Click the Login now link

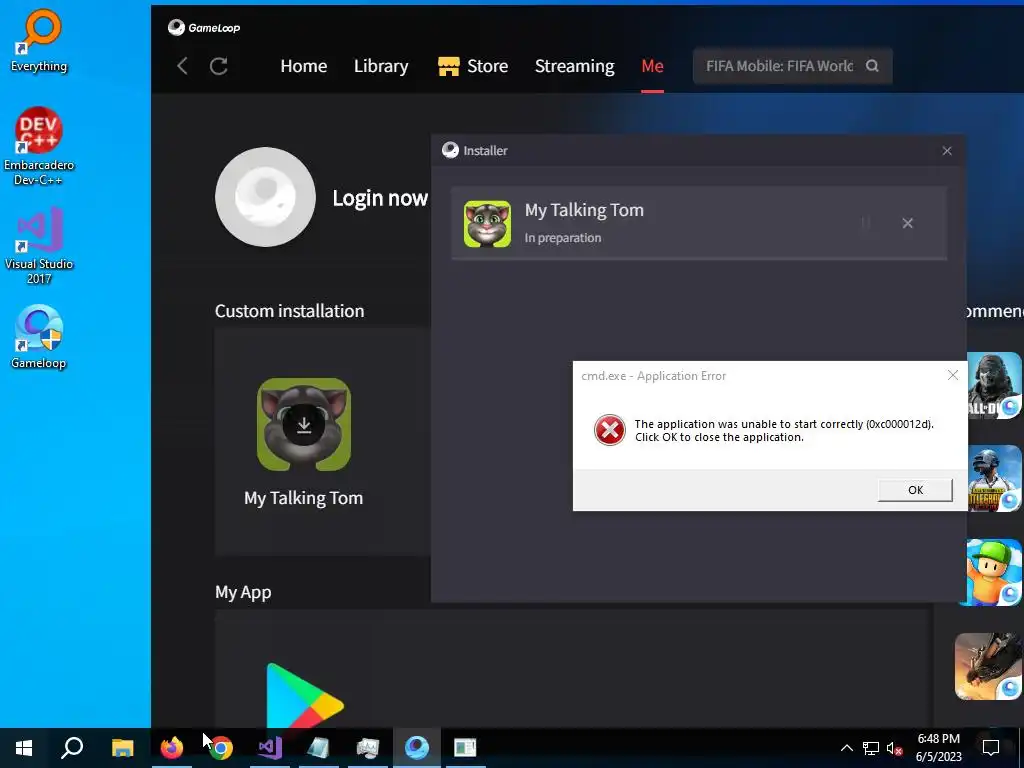[380, 198]
